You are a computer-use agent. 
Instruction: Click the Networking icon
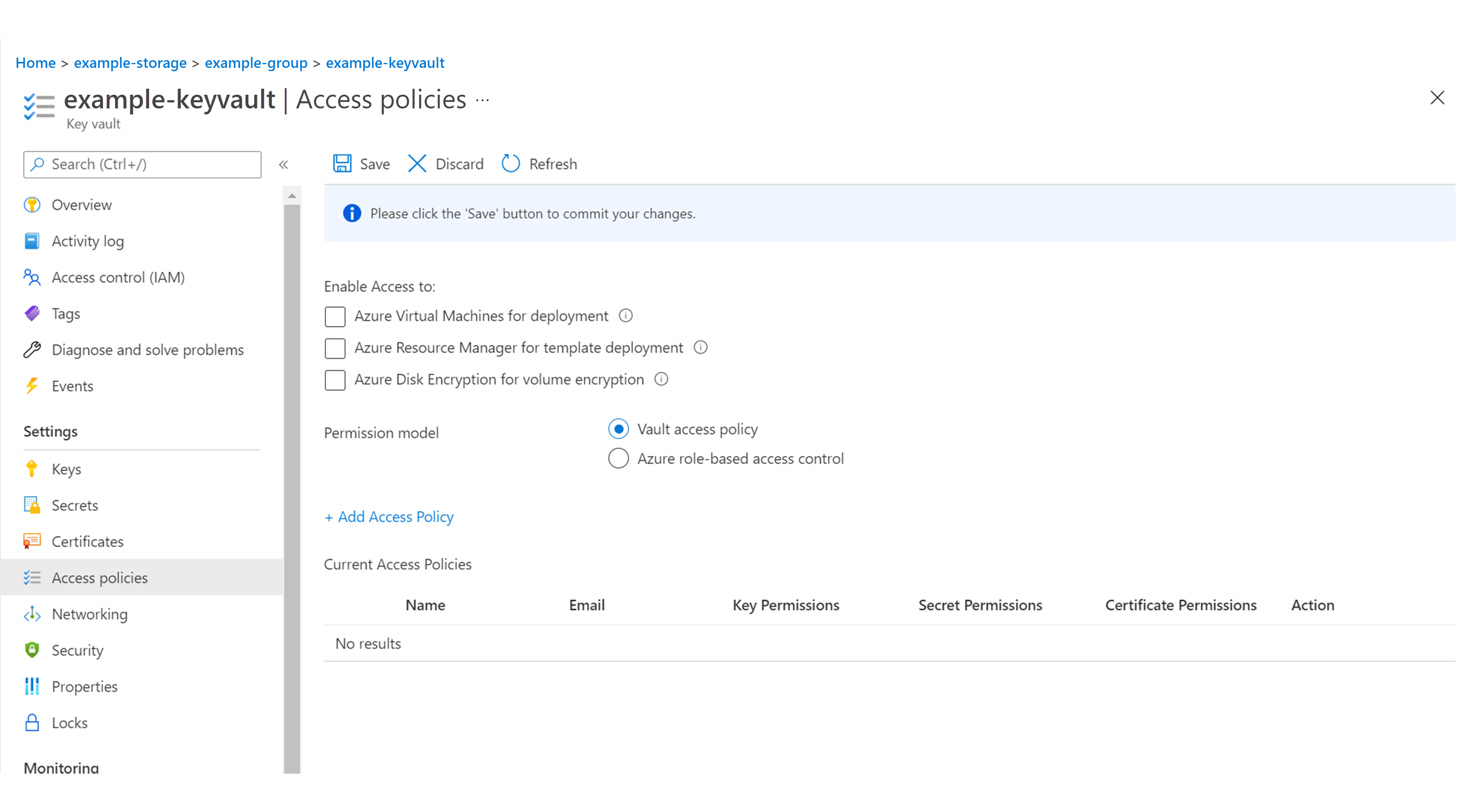coord(32,614)
